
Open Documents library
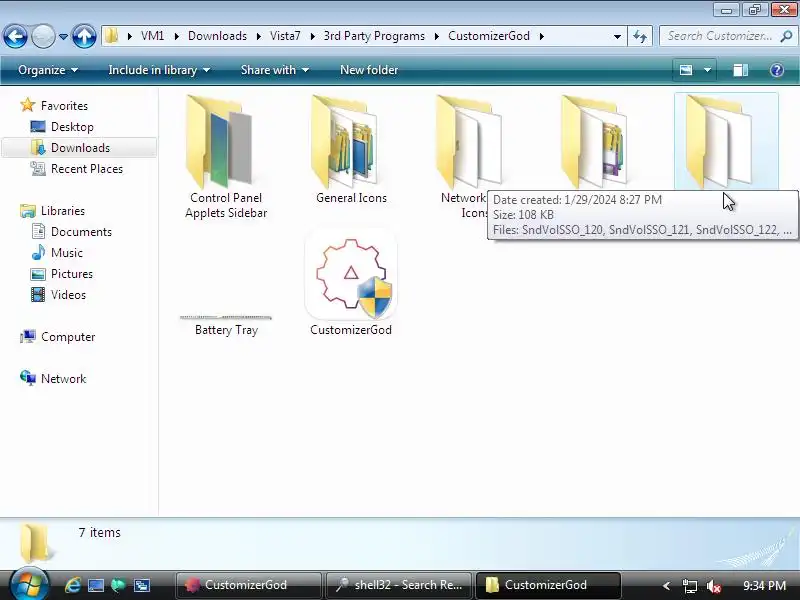[81, 232]
